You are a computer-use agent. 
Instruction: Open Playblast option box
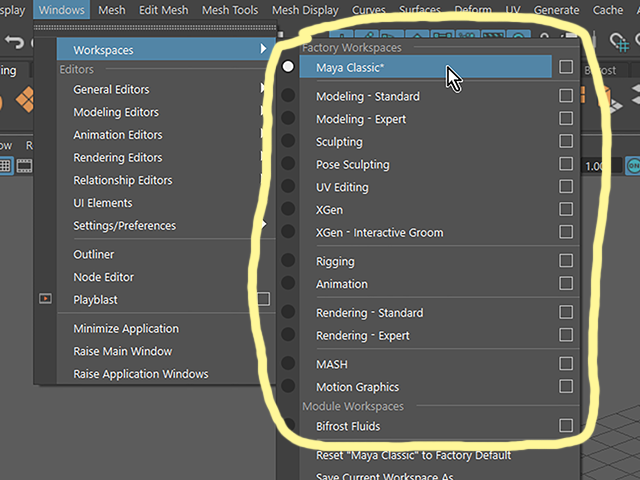(264, 299)
